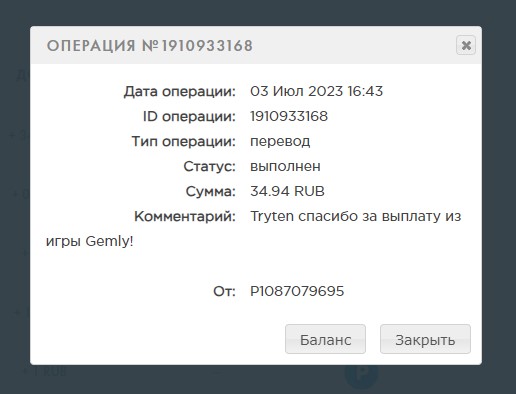The height and width of the screenshot is (394, 516).
Task: Click the Комментарий label
Action: click(x=185, y=216)
